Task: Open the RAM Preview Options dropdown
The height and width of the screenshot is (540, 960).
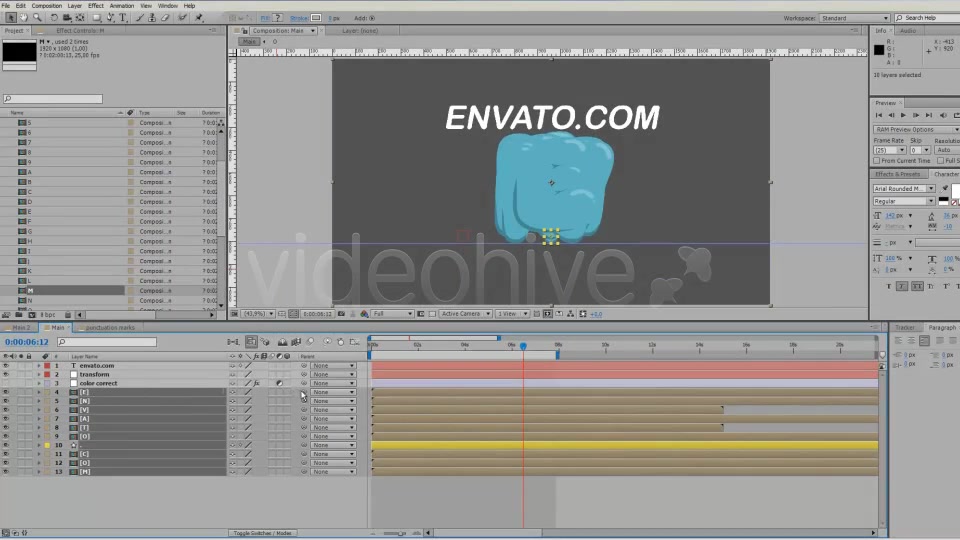Action: click(x=916, y=129)
